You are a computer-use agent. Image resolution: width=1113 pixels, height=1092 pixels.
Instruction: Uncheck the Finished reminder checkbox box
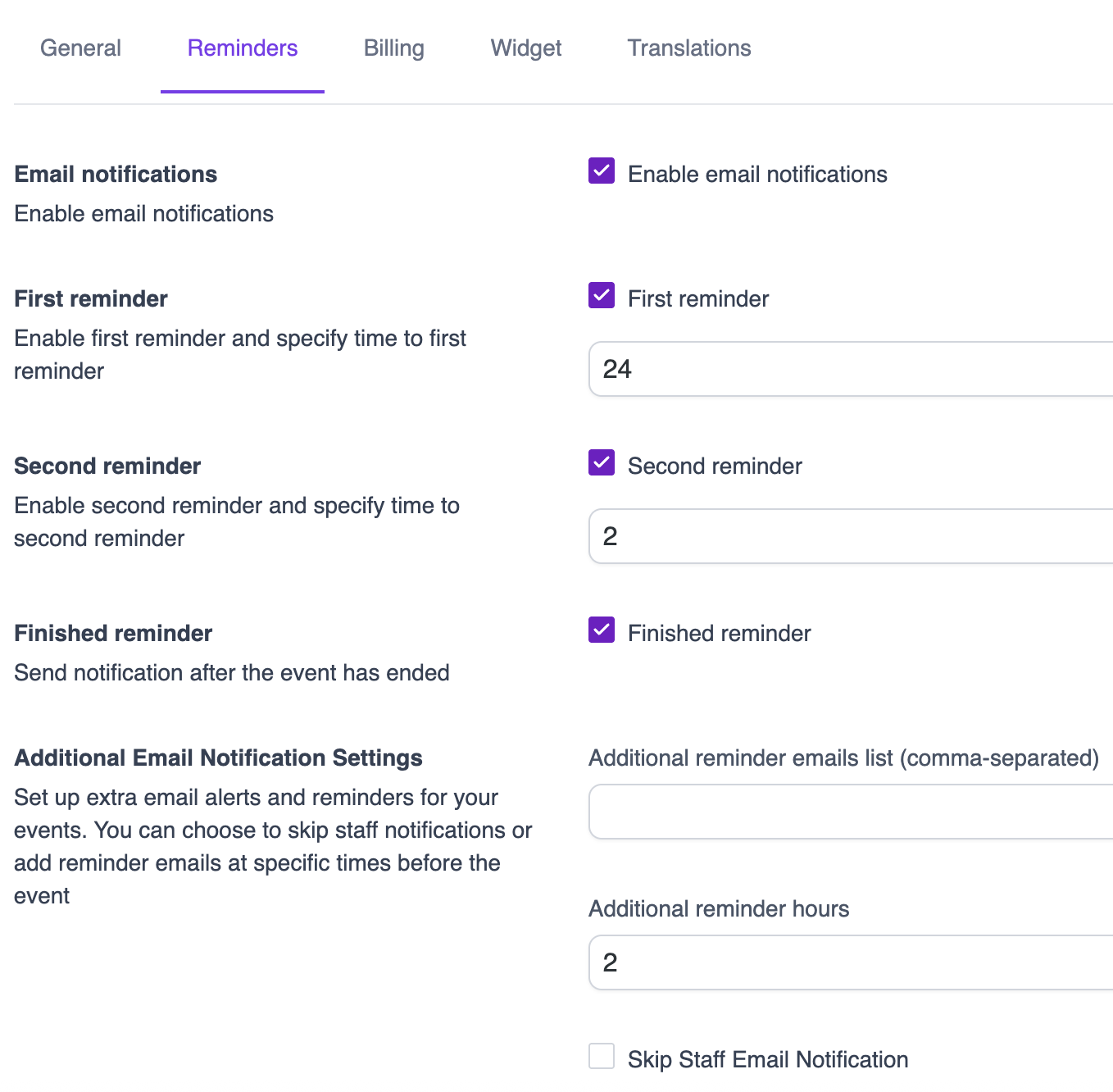pyautogui.click(x=602, y=630)
